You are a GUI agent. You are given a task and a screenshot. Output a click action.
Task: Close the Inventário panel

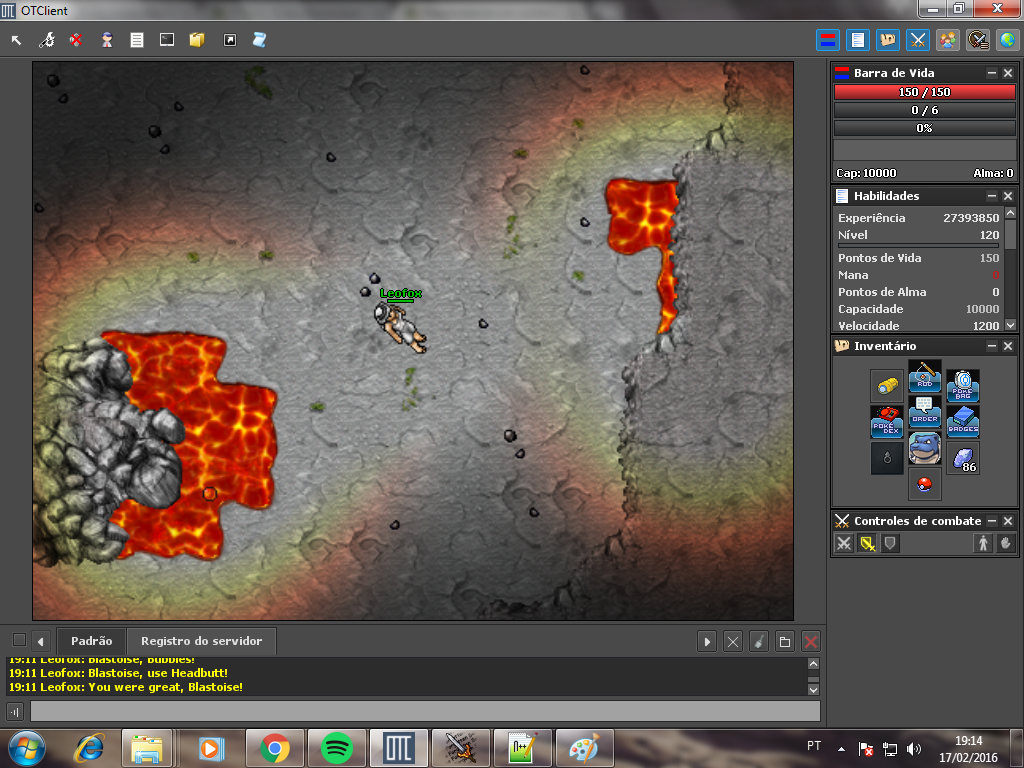click(x=1008, y=346)
